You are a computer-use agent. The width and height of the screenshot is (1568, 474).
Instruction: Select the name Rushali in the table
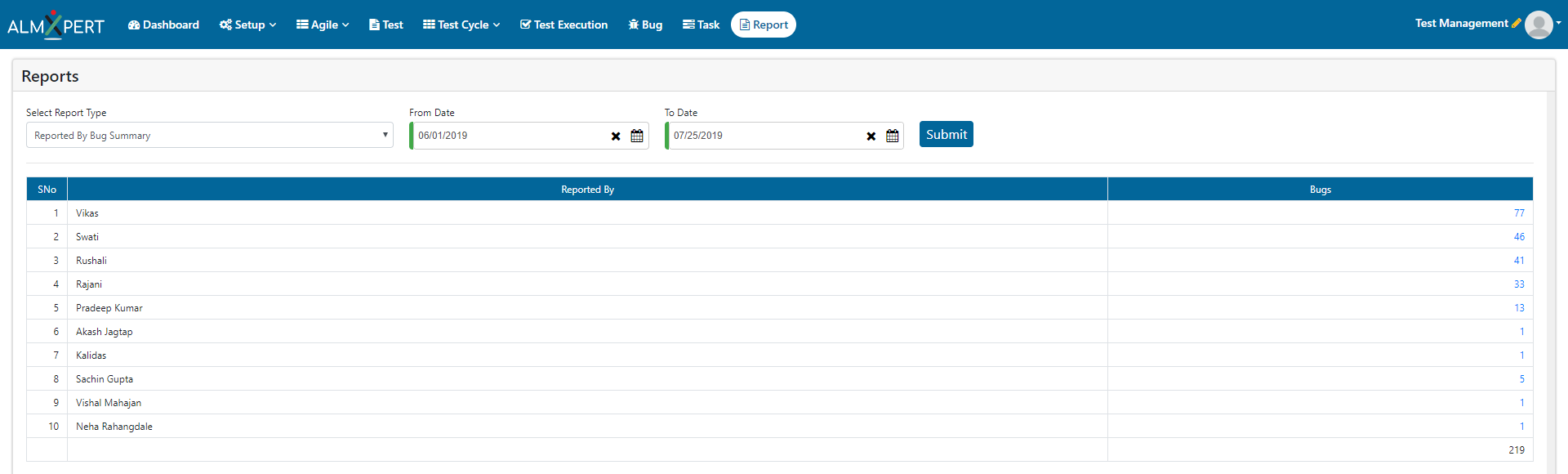point(91,261)
